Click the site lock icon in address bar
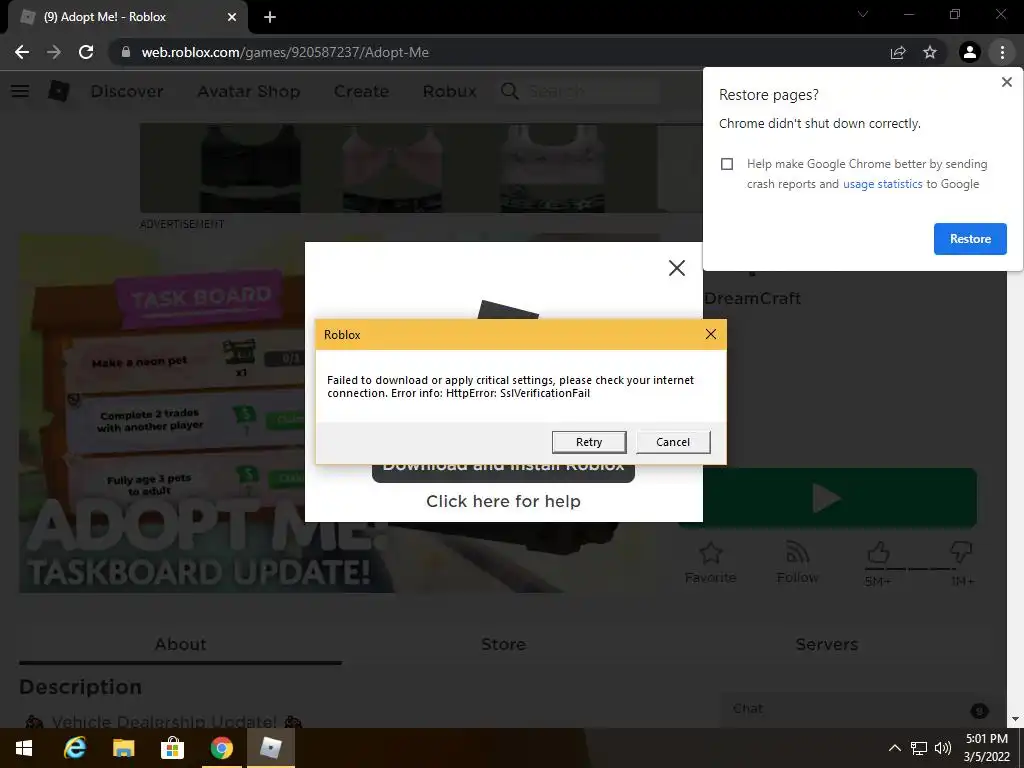Viewport: 1024px width, 768px height. [x=126, y=52]
